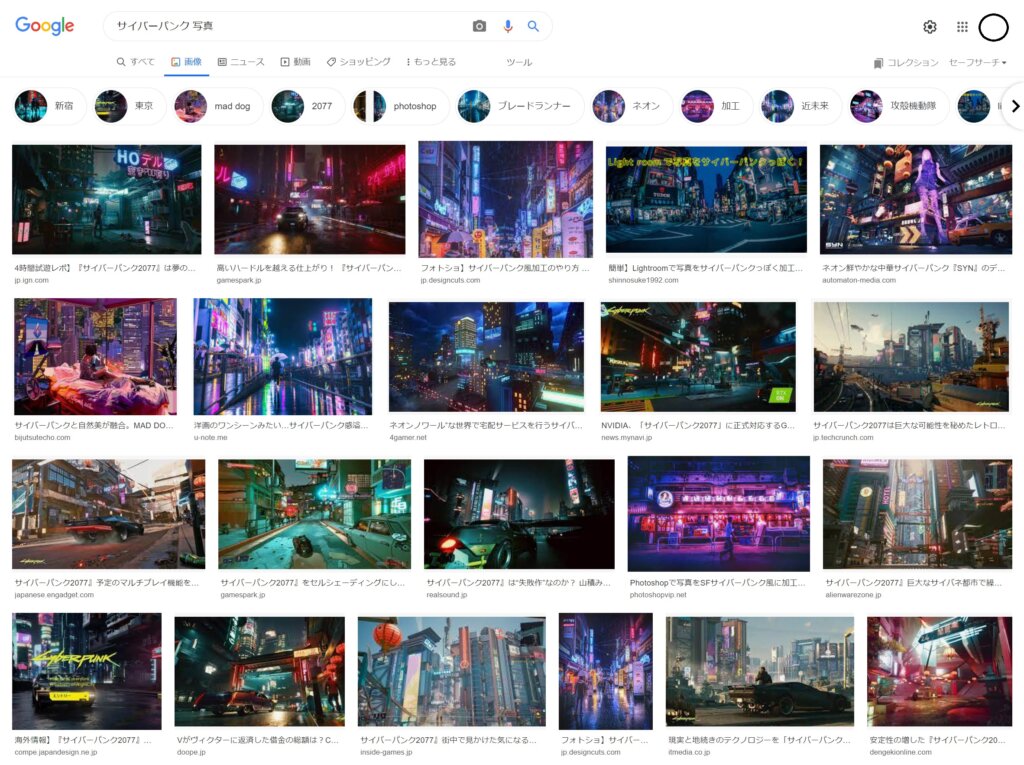Click the コレクション bookmark icon

[x=878, y=63]
